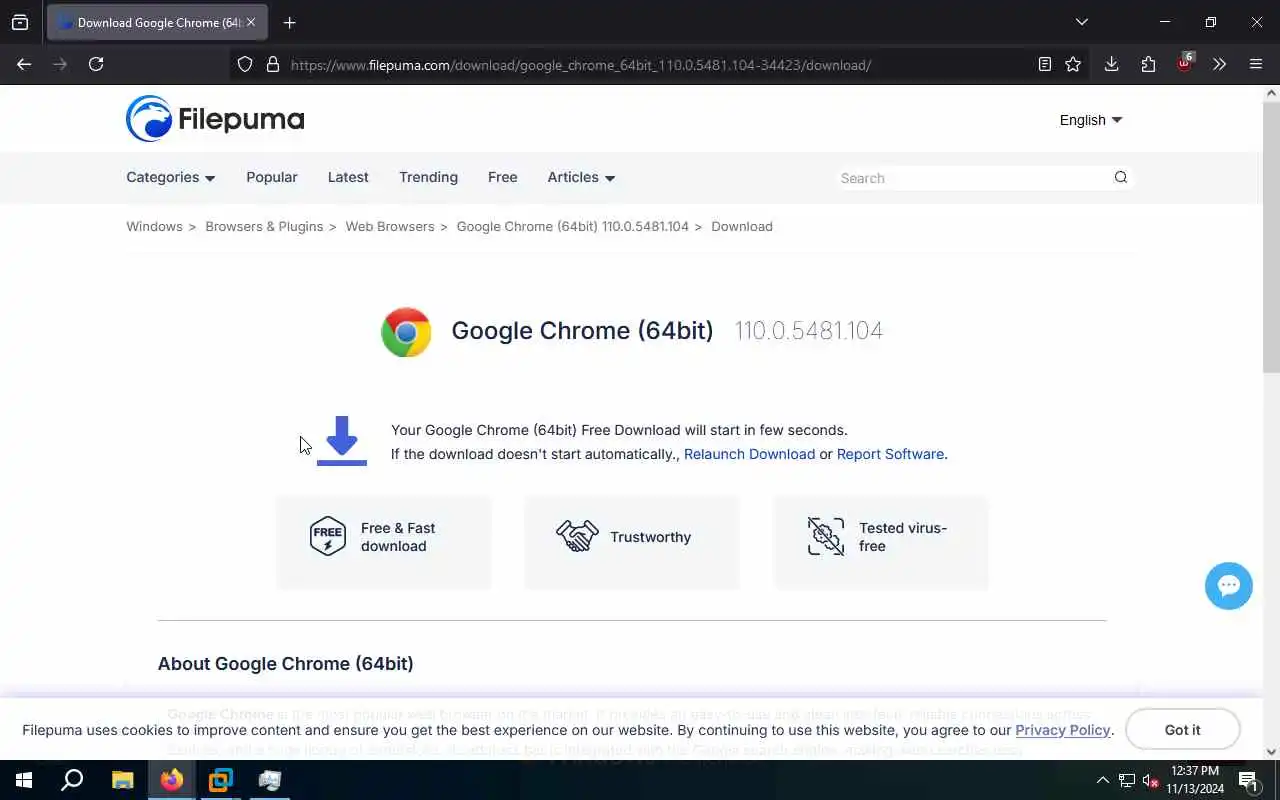The height and width of the screenshot is (800, 1280).
Task: Close the Download Google Chrome tab
Action: 251,22
